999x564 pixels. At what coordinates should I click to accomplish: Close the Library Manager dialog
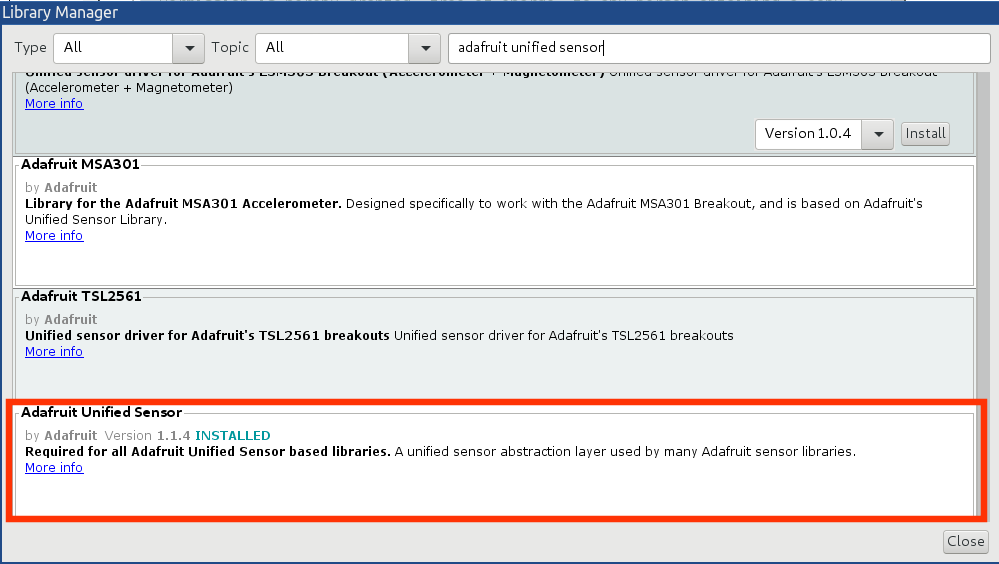point(965,541)
